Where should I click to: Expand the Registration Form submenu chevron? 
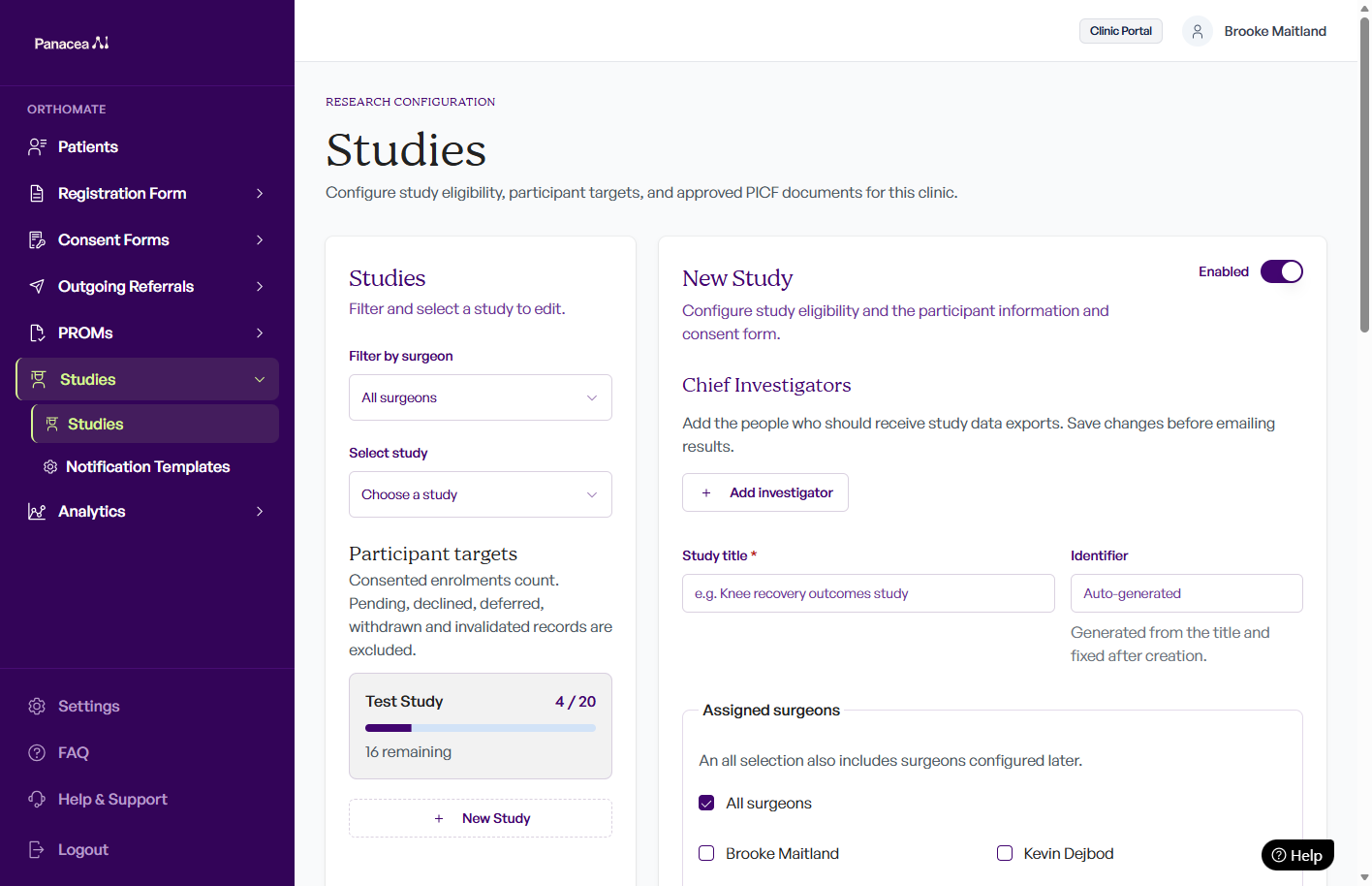pyautogui.click(x=260, y=193)
